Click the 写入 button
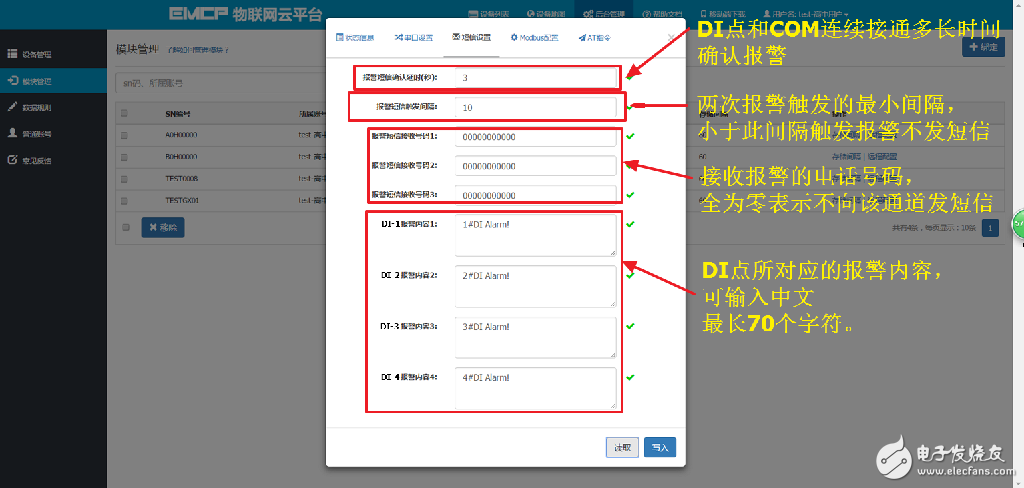1024x488 pixels. coord(660,447)
